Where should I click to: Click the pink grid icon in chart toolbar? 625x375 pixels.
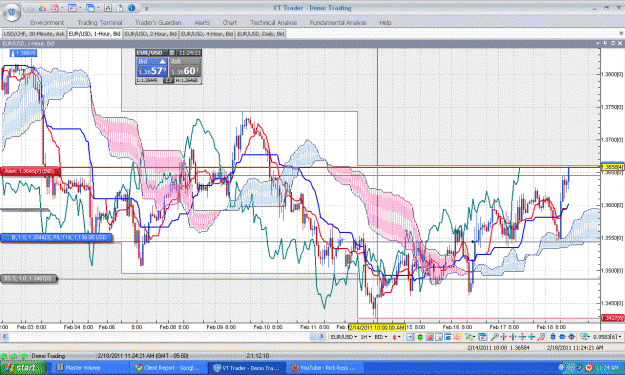pos(429,337)
